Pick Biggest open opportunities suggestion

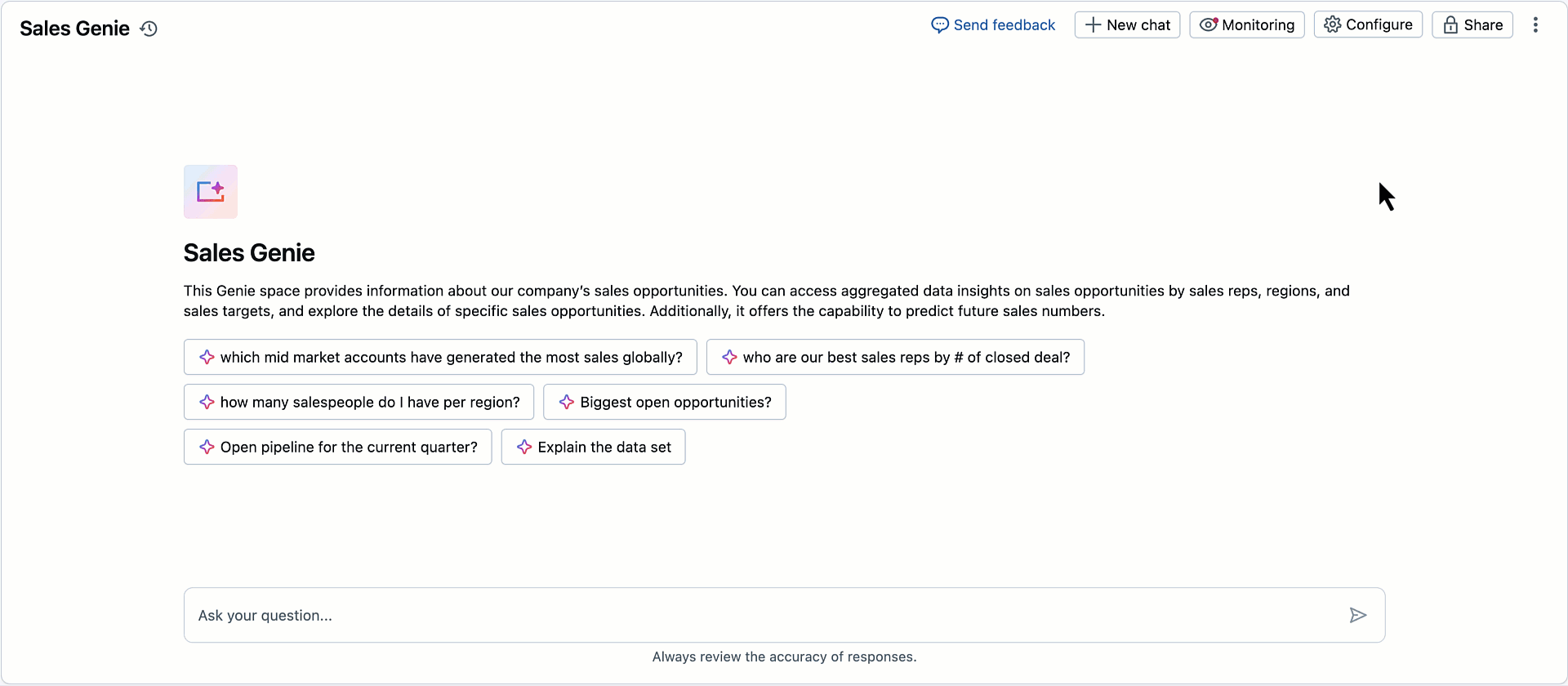point(664,402)
